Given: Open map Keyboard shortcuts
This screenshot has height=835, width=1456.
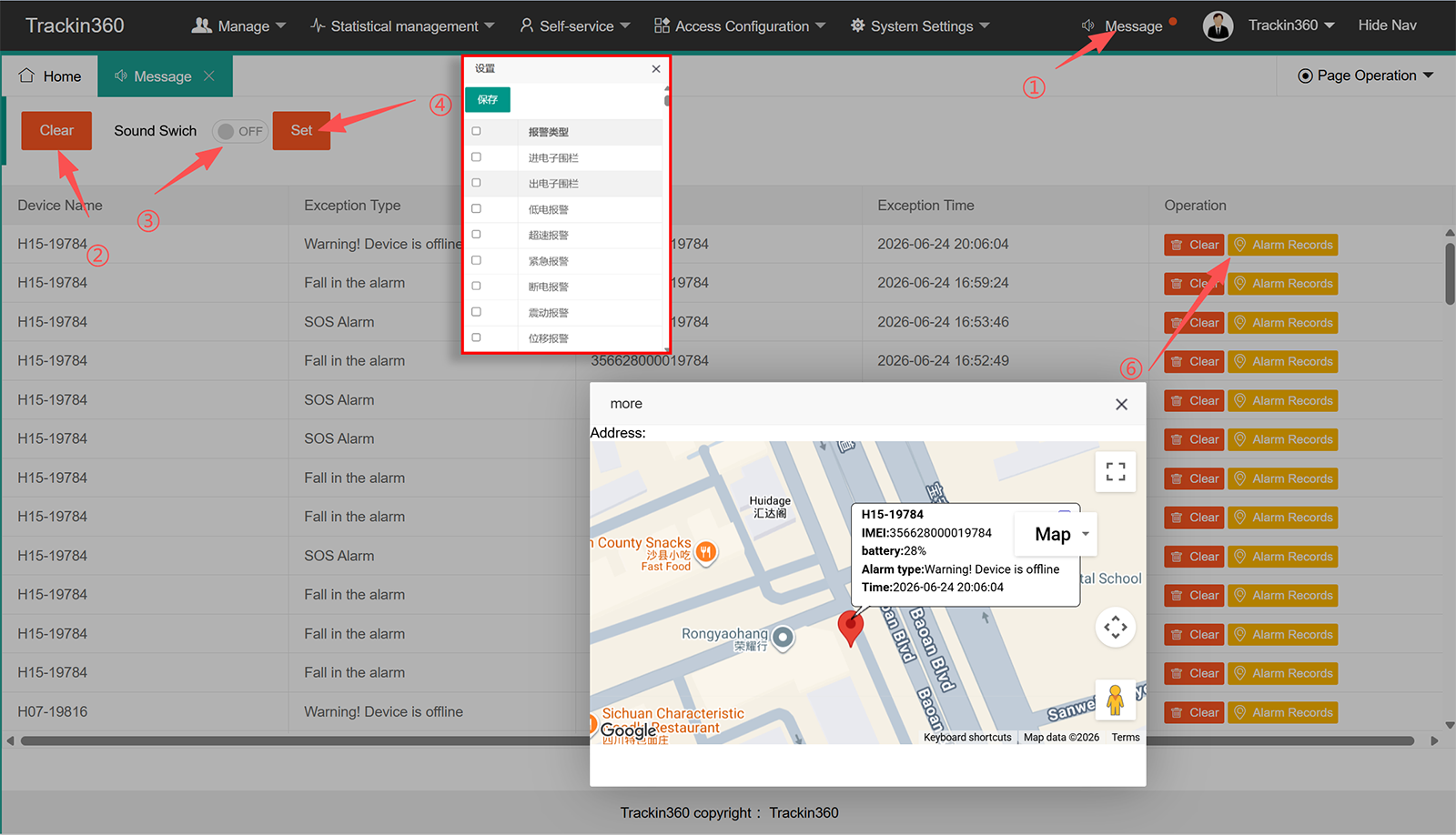Looking at the screenshot, I should [967, 738].
